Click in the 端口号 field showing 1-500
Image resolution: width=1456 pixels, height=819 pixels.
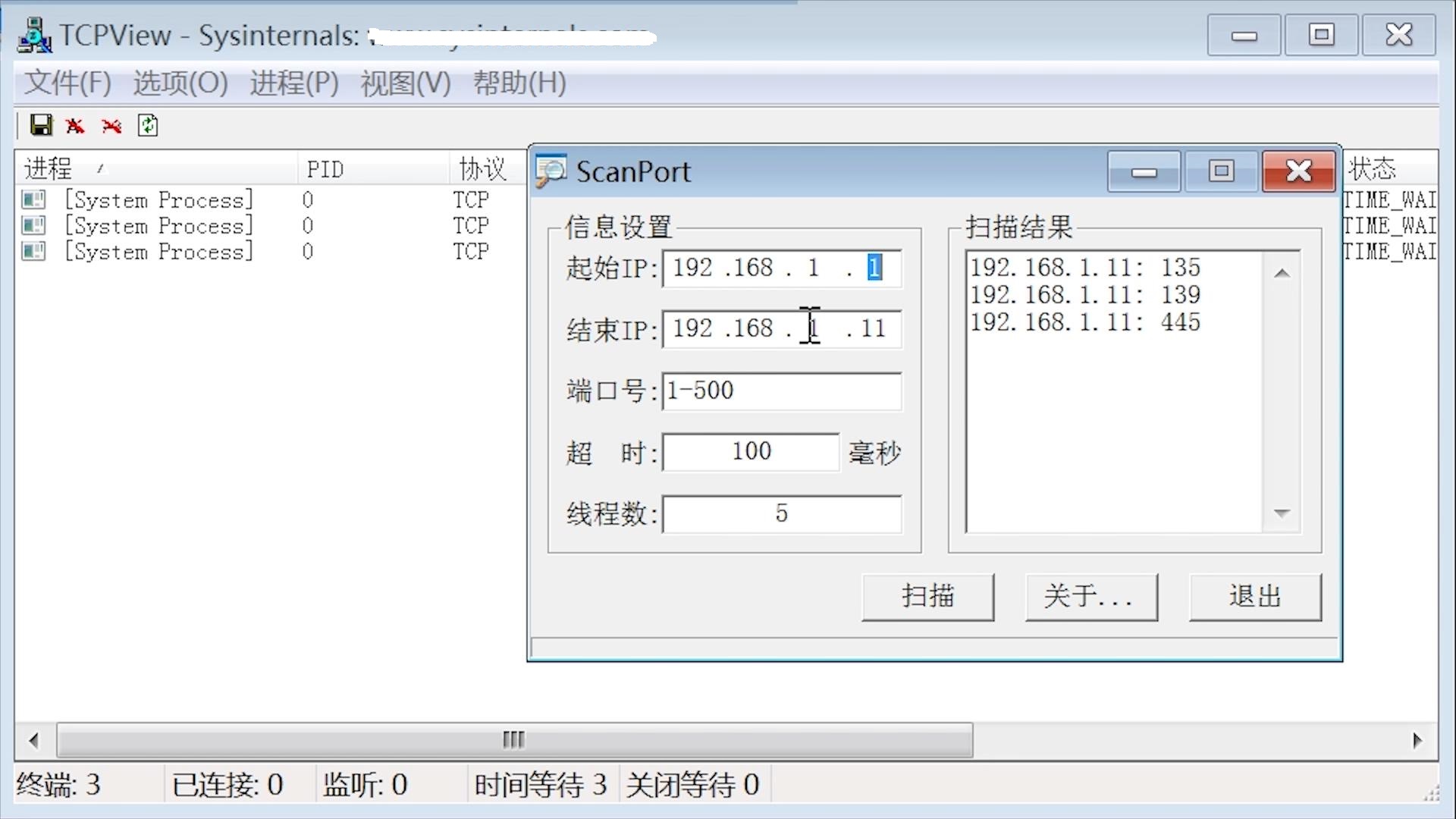782,391
